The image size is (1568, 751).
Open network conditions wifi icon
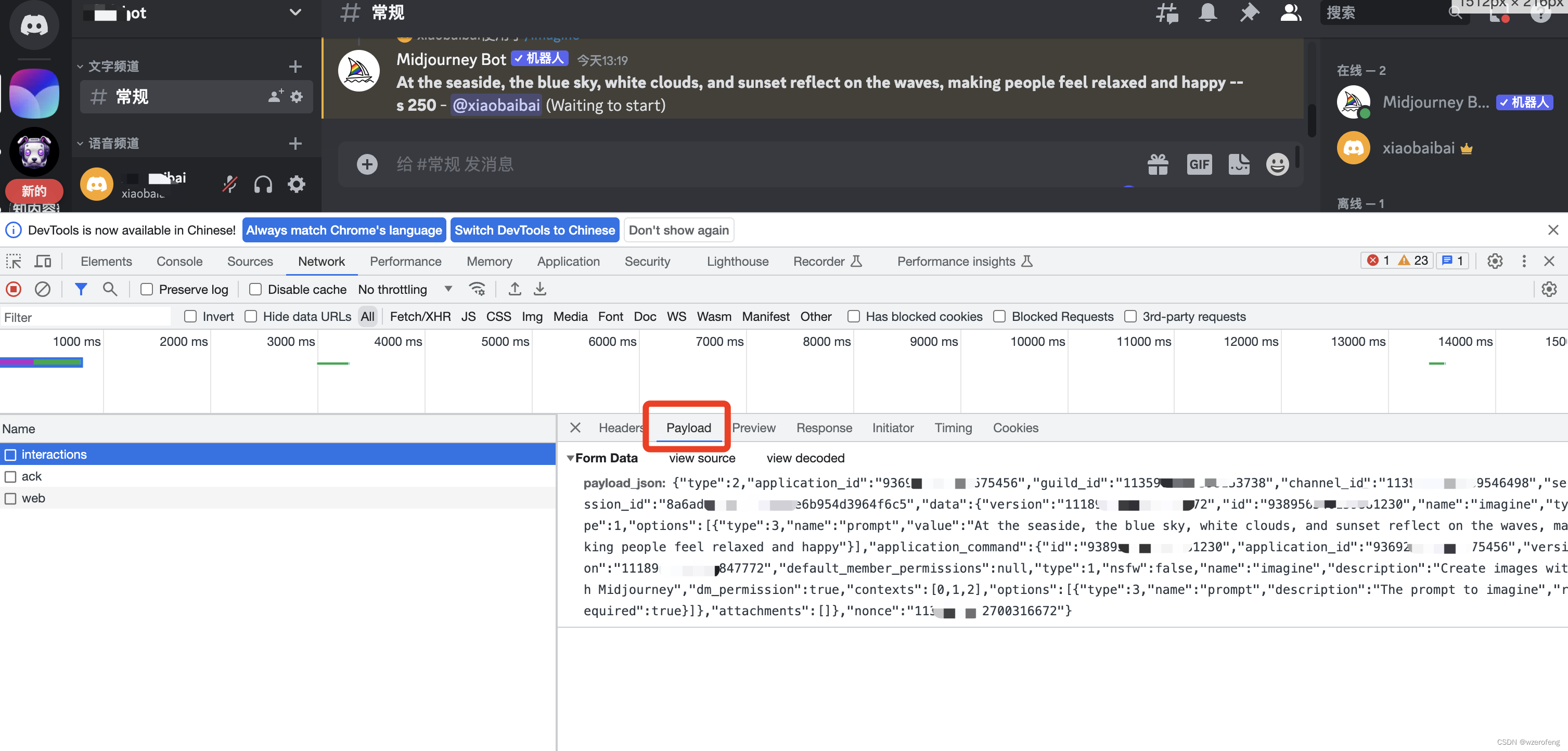point(477,290)
